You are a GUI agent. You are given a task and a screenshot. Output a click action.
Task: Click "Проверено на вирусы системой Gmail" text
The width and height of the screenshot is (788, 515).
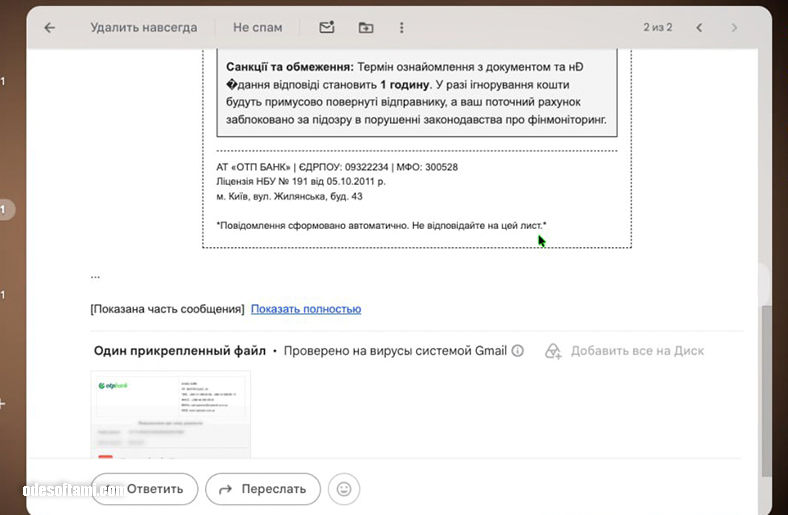pos(395,351)
